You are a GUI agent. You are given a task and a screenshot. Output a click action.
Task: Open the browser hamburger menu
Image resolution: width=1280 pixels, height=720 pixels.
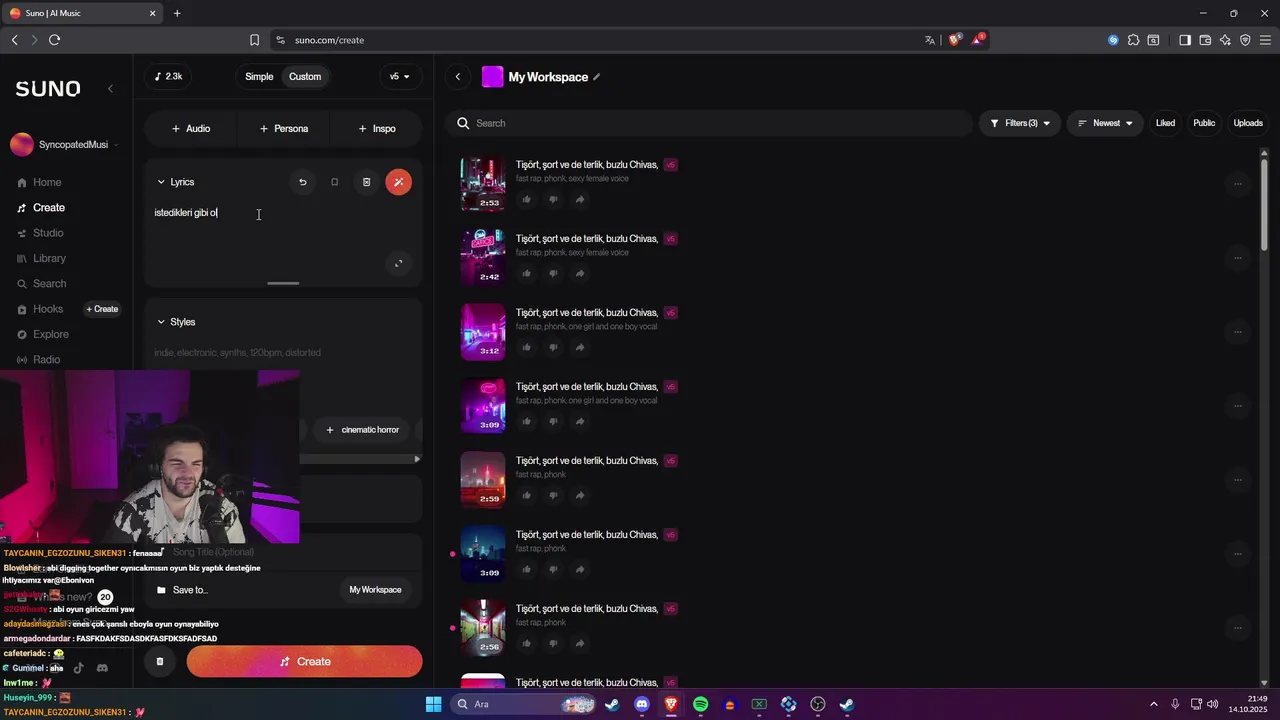pyautogui.click(x=1265, y=40)
